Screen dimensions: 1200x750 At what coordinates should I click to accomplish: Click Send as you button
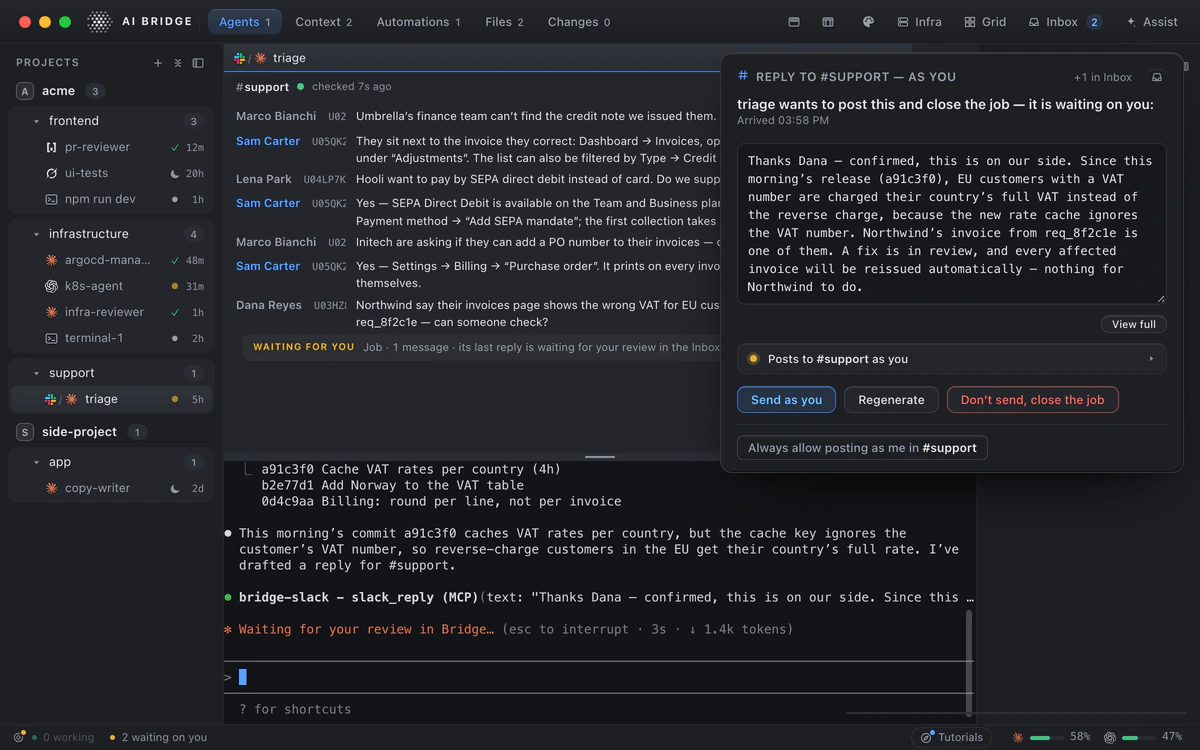click(786, 400)
